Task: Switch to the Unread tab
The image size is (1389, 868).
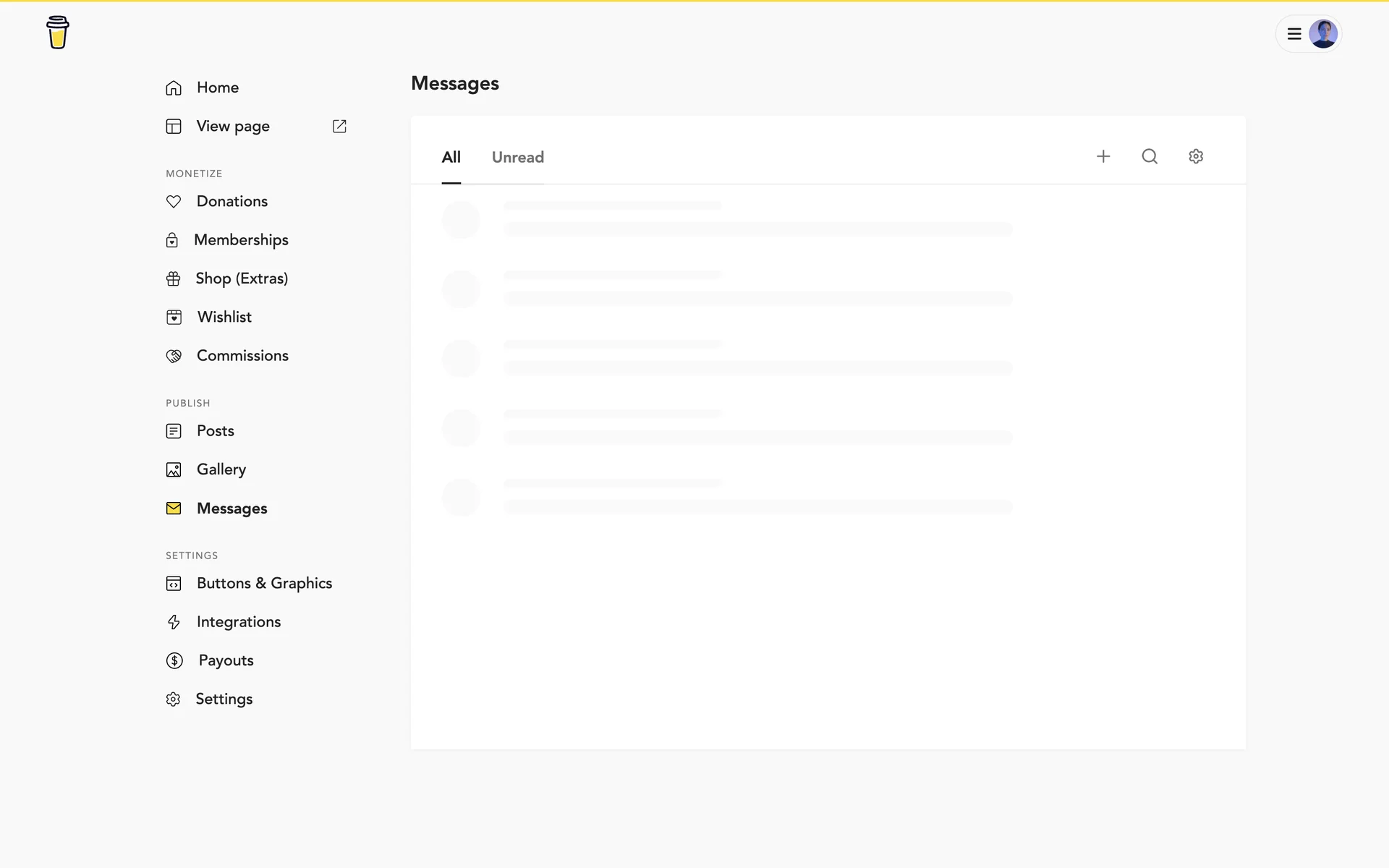Action: 517,158
